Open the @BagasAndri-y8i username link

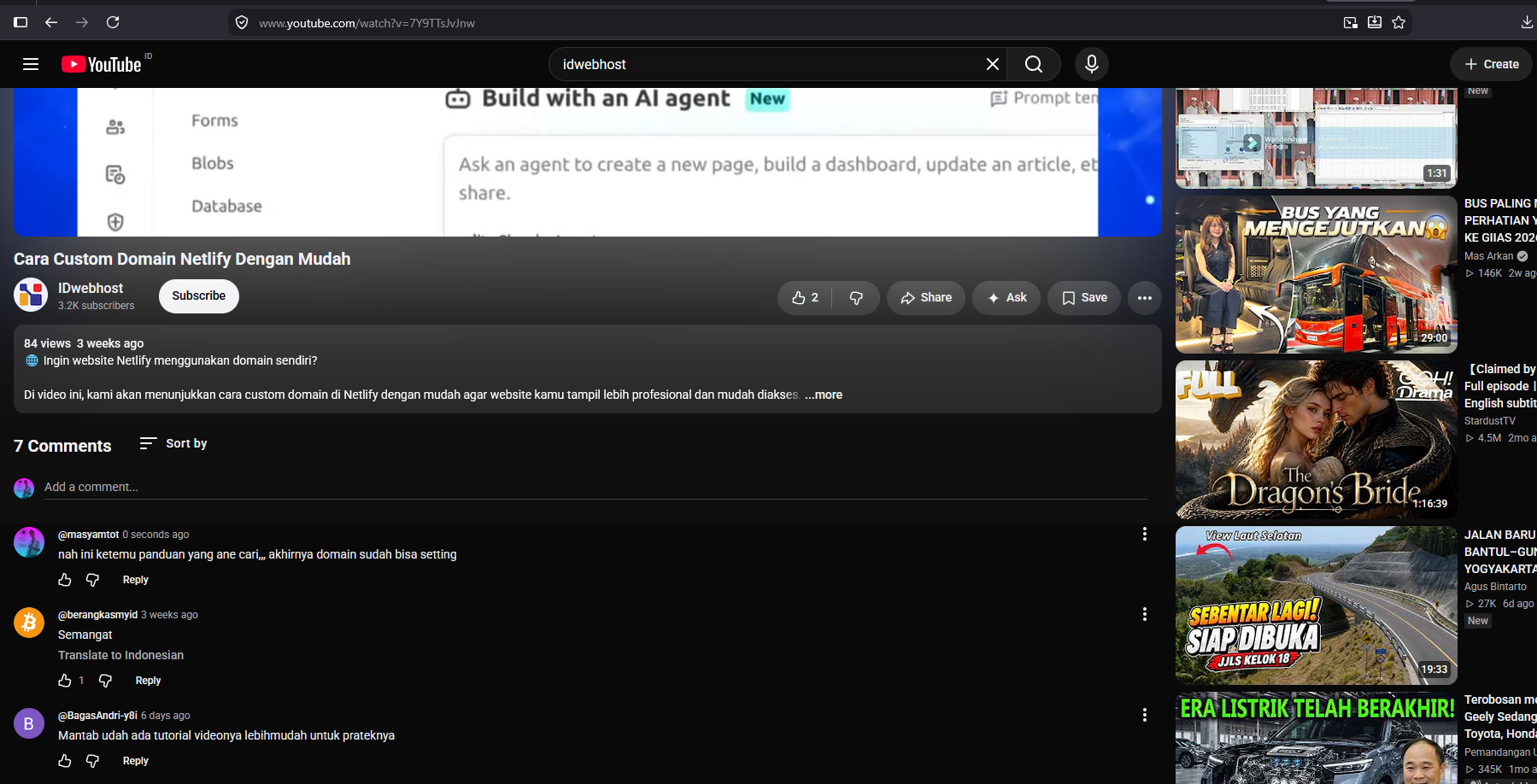[98, 716]
